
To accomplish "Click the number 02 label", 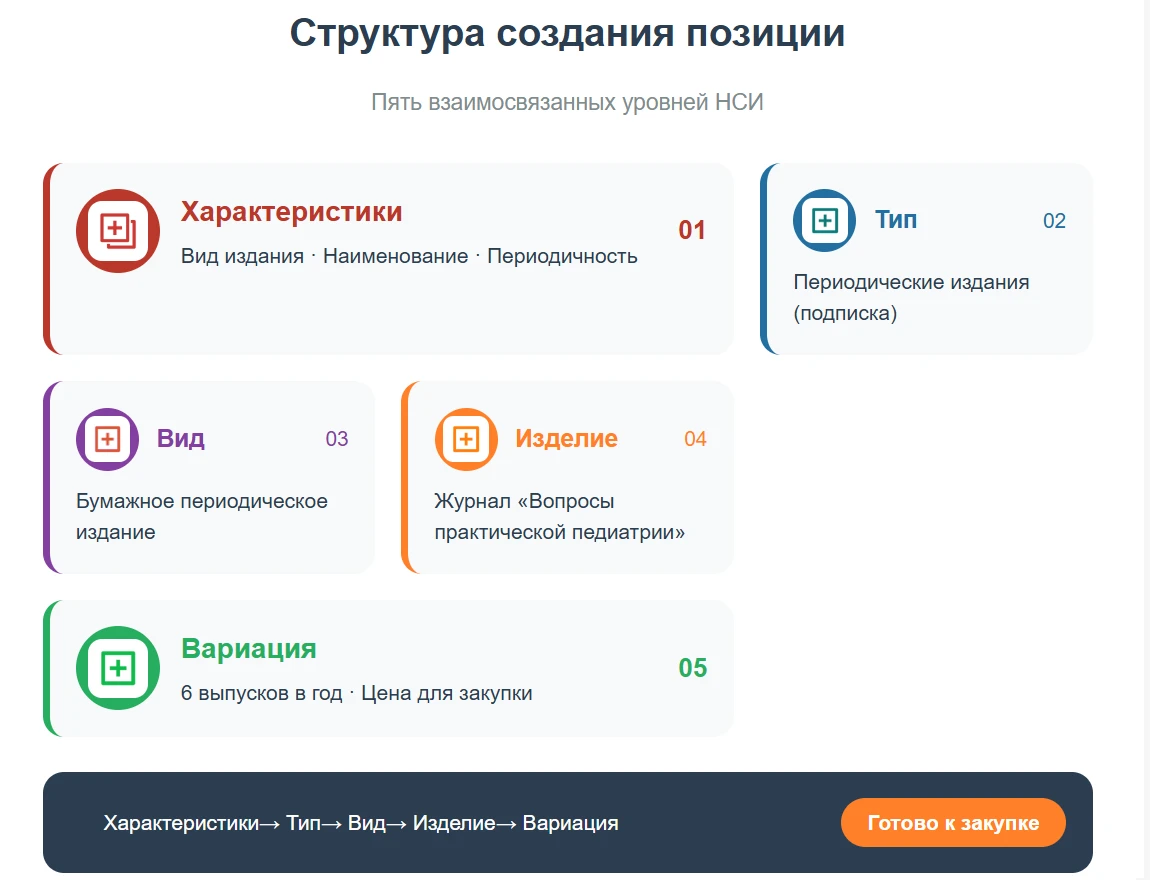I will tap(1054, 221).
